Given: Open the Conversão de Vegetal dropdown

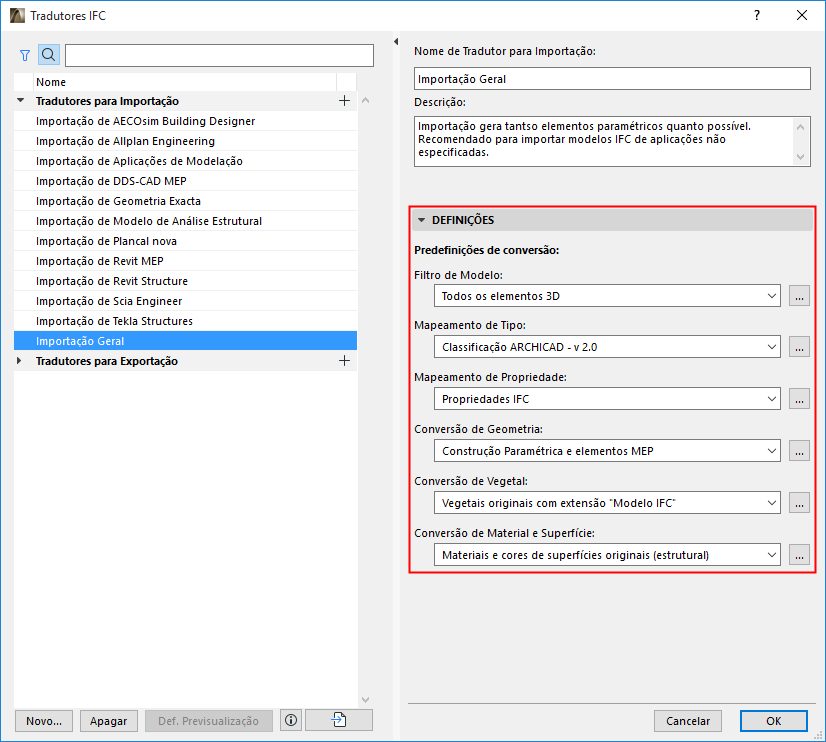Looking at the screenshot, I should (607, 503).
